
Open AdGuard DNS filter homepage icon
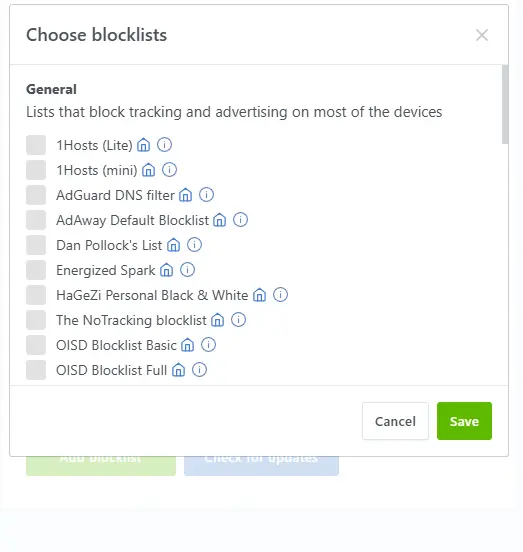tap(185, 195)
